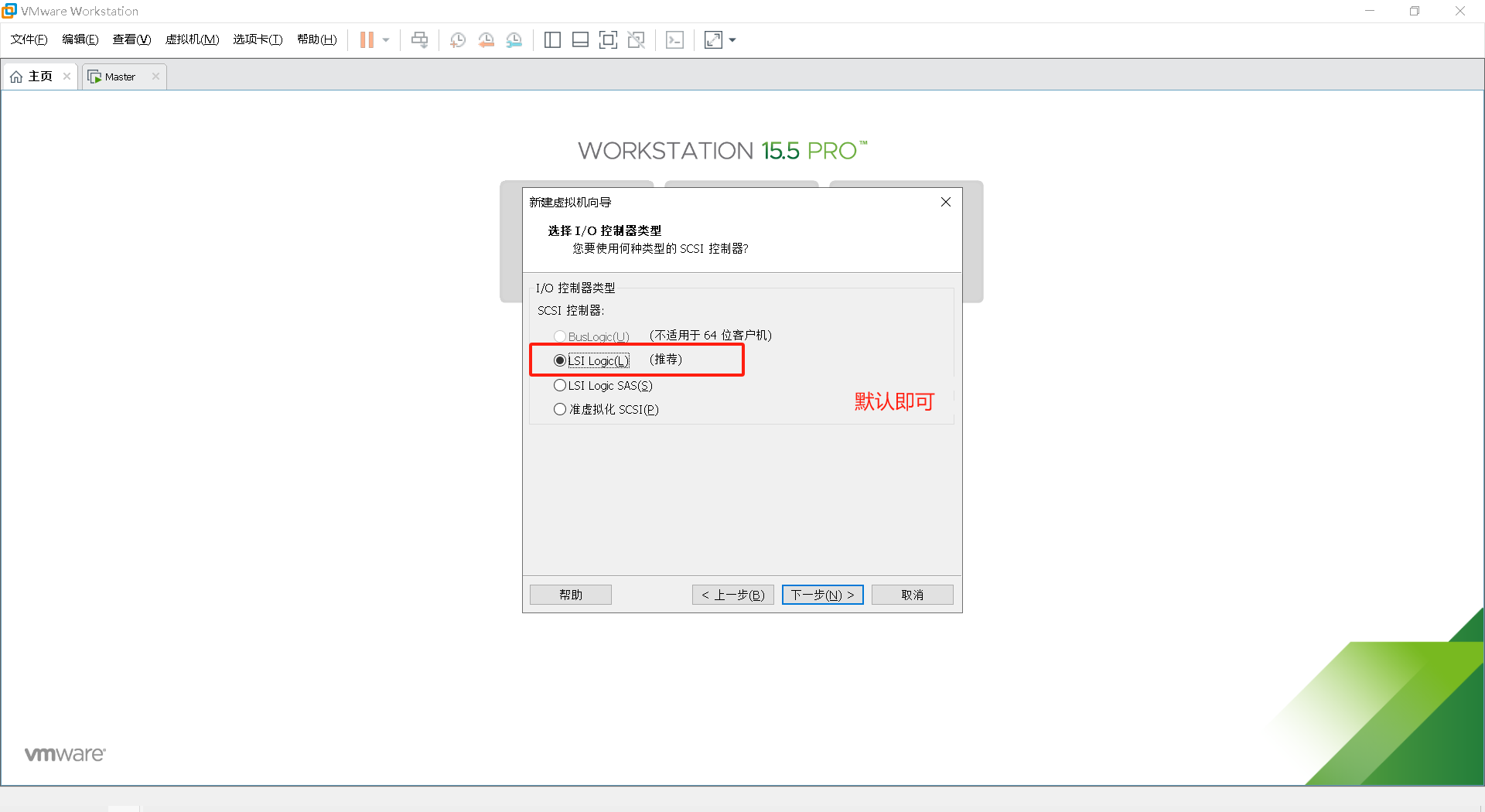
Task: Open the snapshot manager toolbar icon
Action: 514,40
